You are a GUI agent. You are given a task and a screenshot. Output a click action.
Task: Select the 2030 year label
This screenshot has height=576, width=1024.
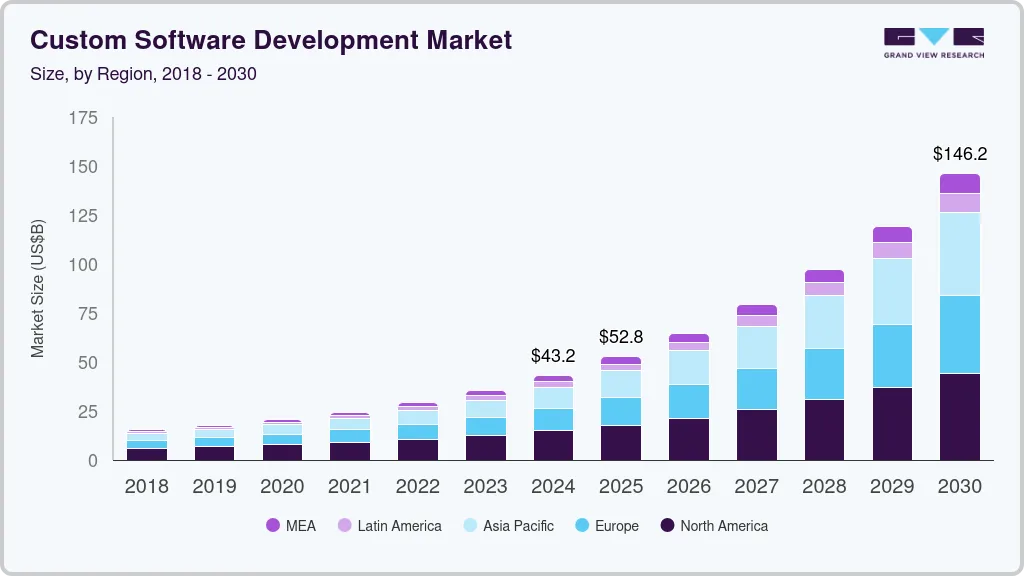tap(959, 487)
